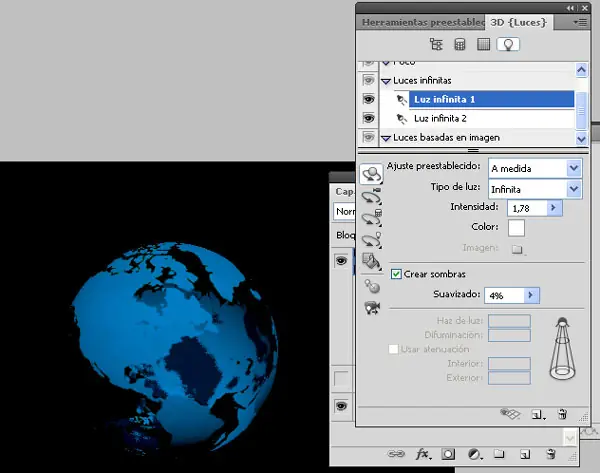Toggle upper layer eye in Layers panel
Viewport: 600px width, 473px height.
pos(341,261)
